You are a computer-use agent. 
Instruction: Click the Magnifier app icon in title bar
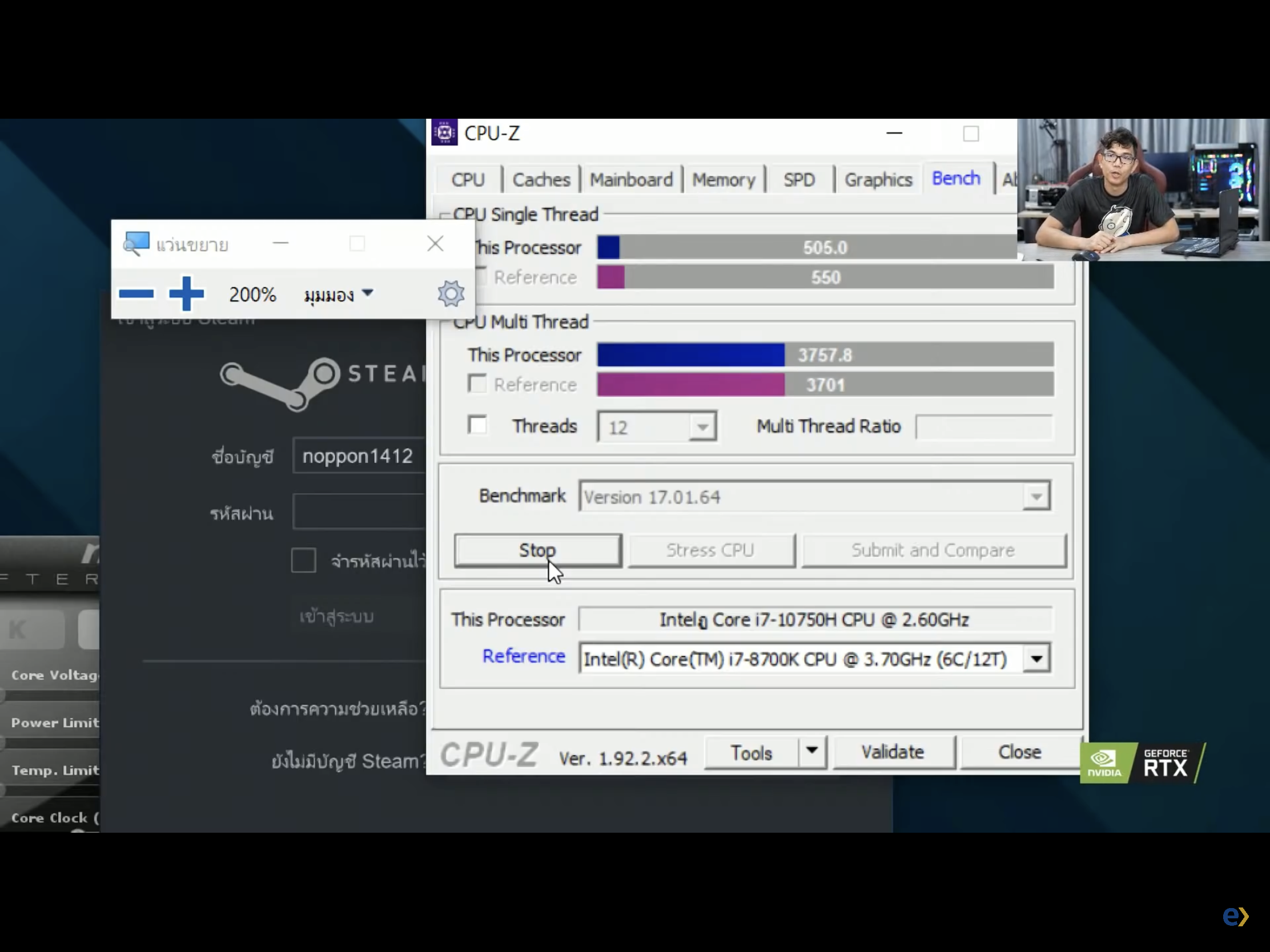point(136,244)
